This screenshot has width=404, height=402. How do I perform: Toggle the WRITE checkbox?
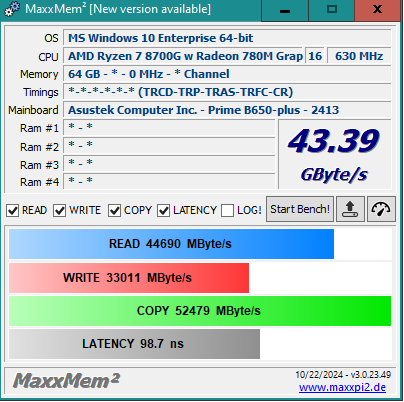click(x=60, y=211)
